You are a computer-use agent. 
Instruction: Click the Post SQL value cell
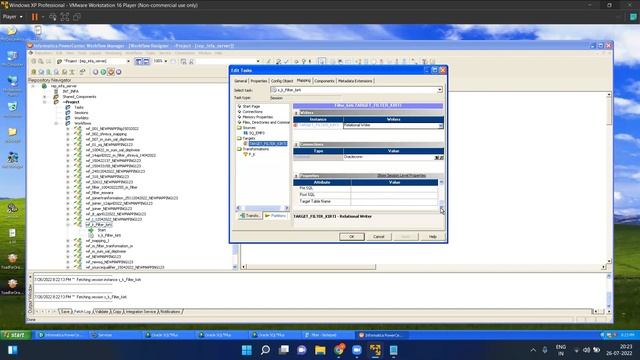pos(394,195)
